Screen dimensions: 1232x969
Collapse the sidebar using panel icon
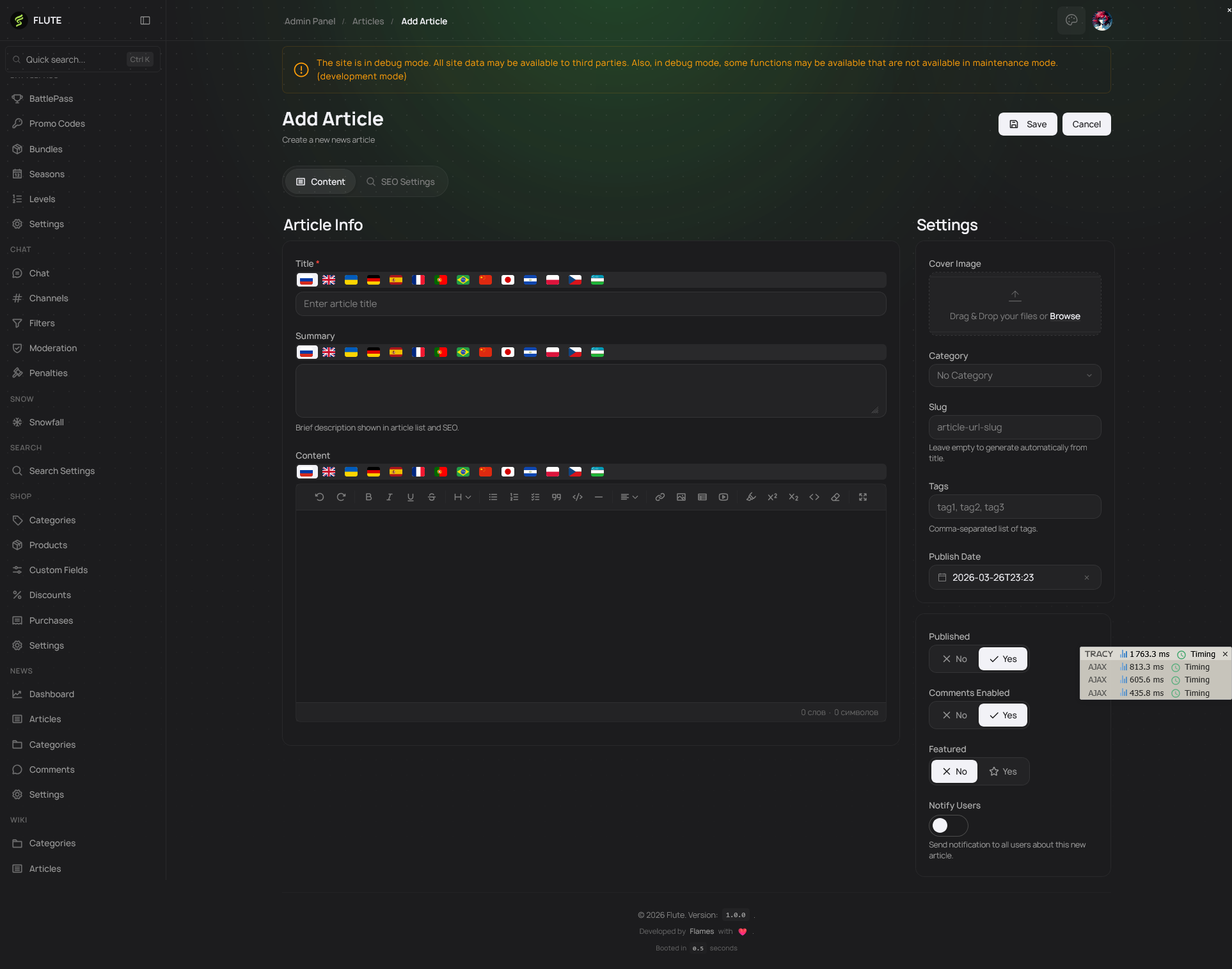[145, 20]
